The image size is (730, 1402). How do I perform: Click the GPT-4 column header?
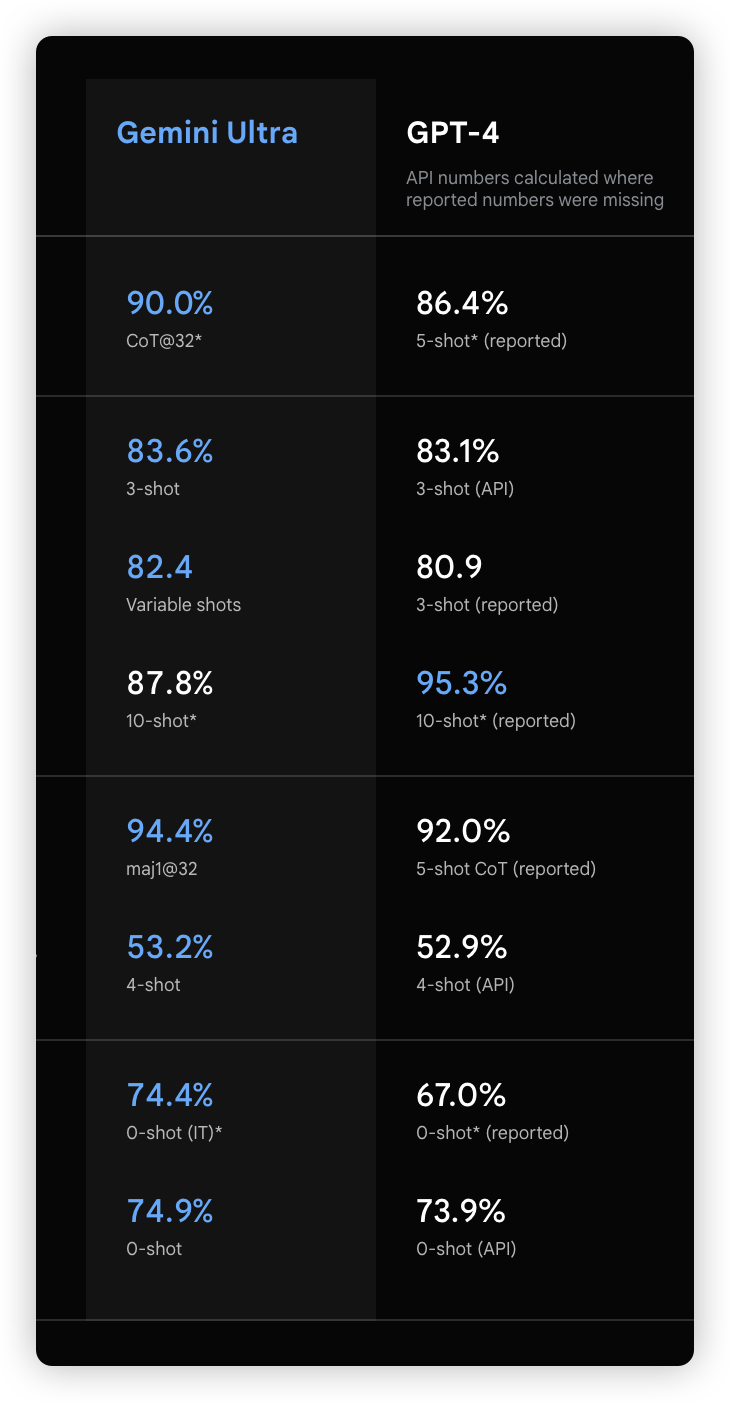(453, 133)
